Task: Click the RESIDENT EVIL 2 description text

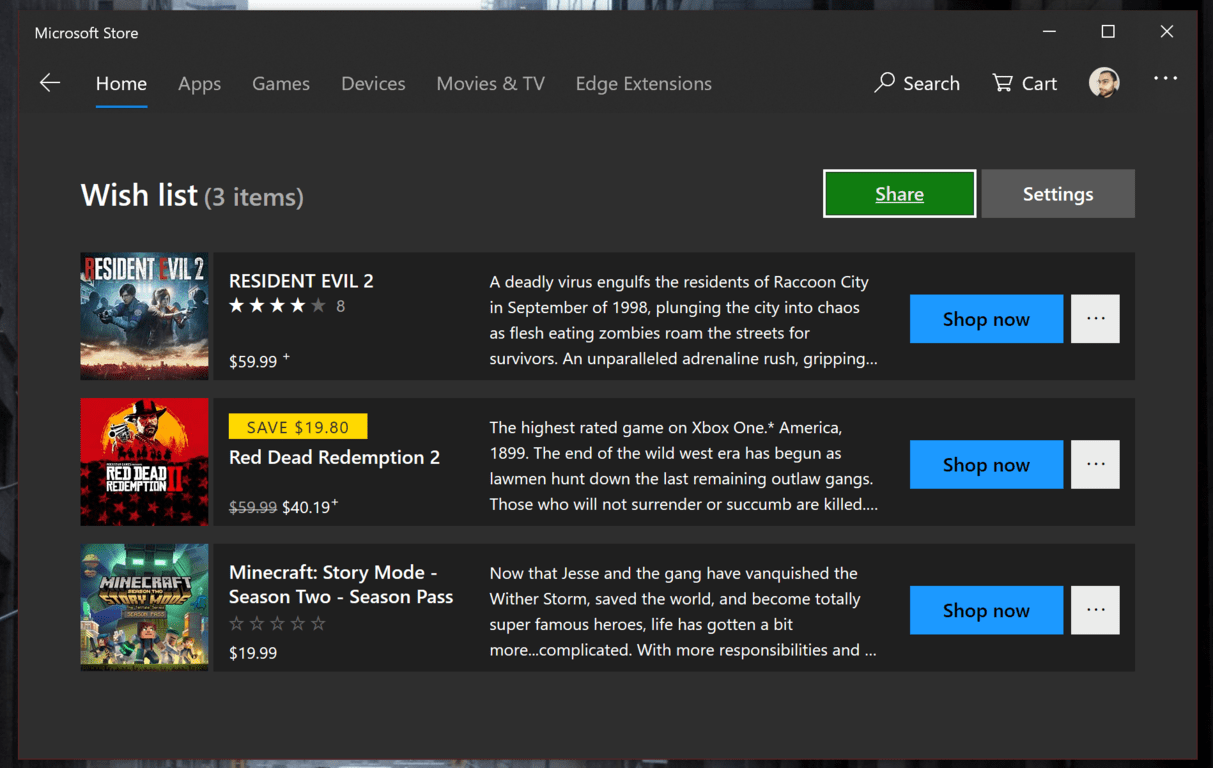Action: 684,320
